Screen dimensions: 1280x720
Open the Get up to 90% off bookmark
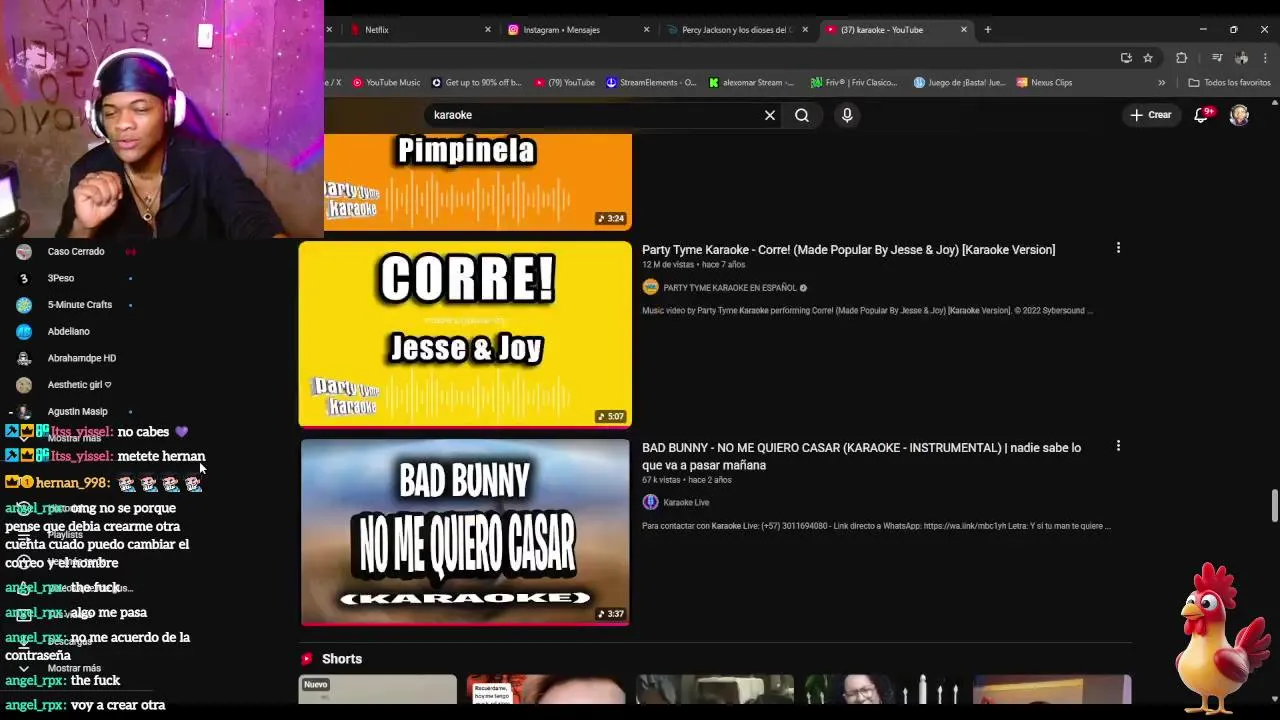477,83
